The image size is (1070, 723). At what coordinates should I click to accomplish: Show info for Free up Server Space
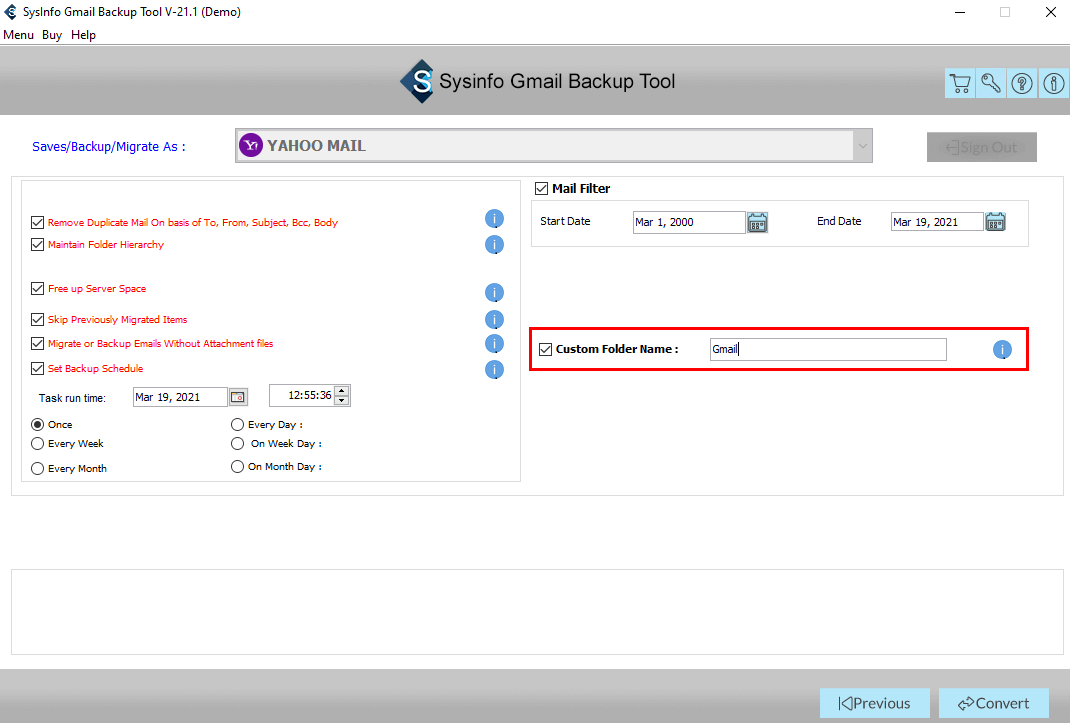point(494,292)
